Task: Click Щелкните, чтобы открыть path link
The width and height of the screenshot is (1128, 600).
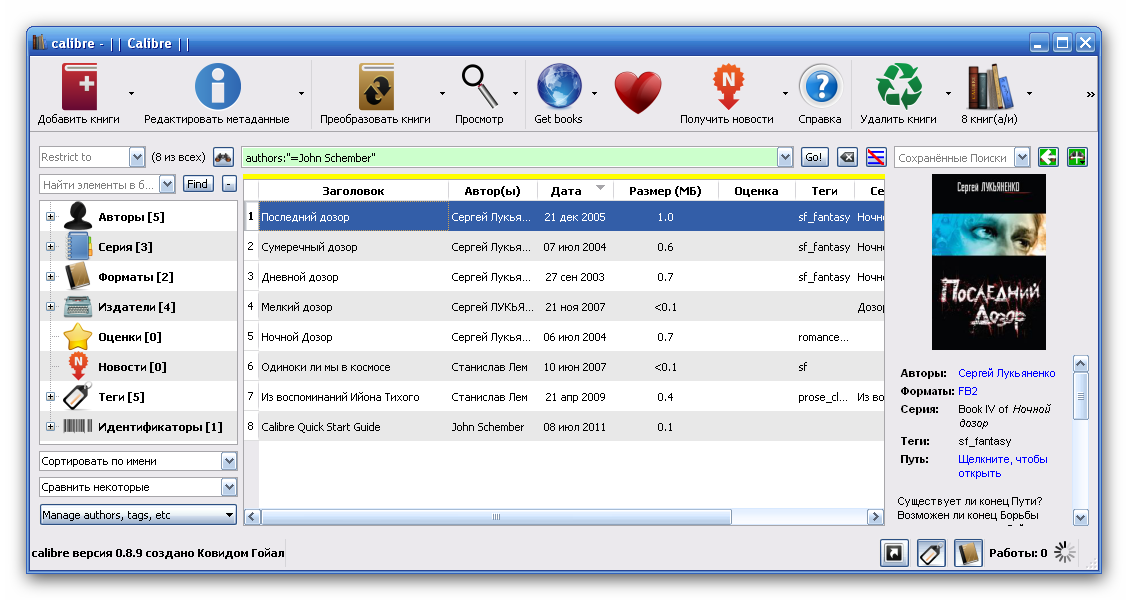Action: tap(1002, 466)
